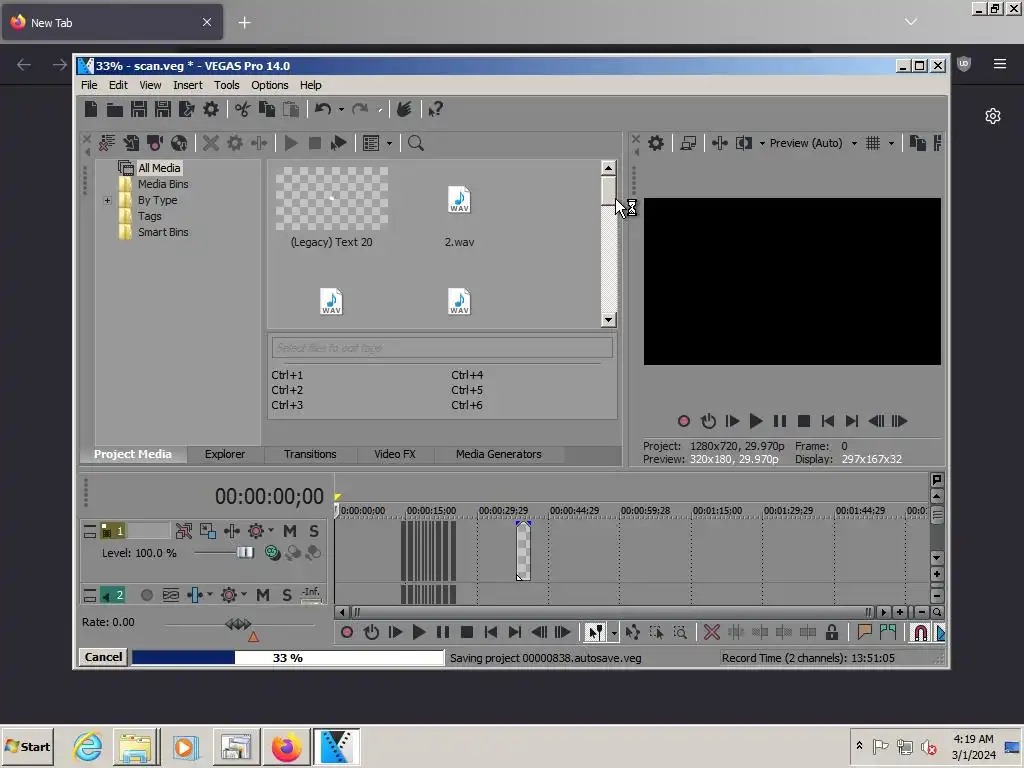Click the red X Delete icon in timeline toolbar
The image size is (1024, 768).
(x=712, y=632)
